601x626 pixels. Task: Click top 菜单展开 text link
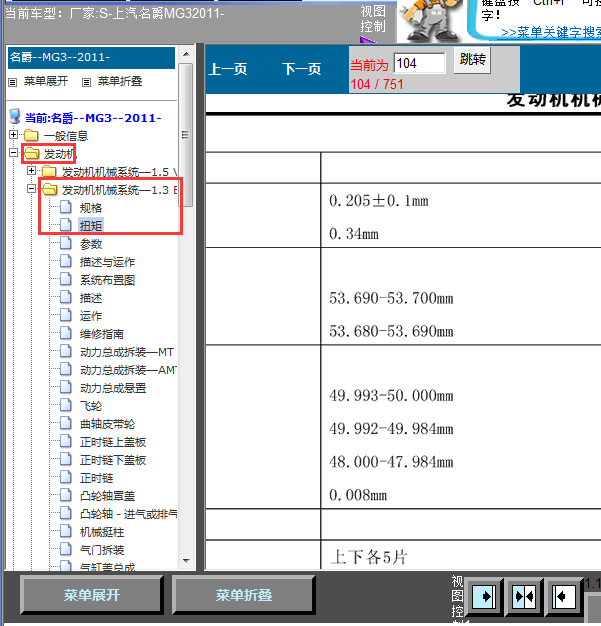[46, 81]
